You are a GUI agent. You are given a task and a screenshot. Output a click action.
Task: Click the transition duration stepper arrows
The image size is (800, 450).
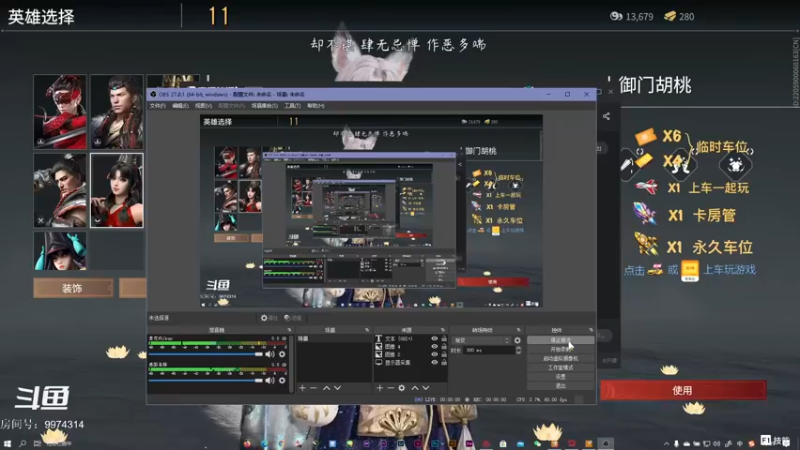(518, 351)
